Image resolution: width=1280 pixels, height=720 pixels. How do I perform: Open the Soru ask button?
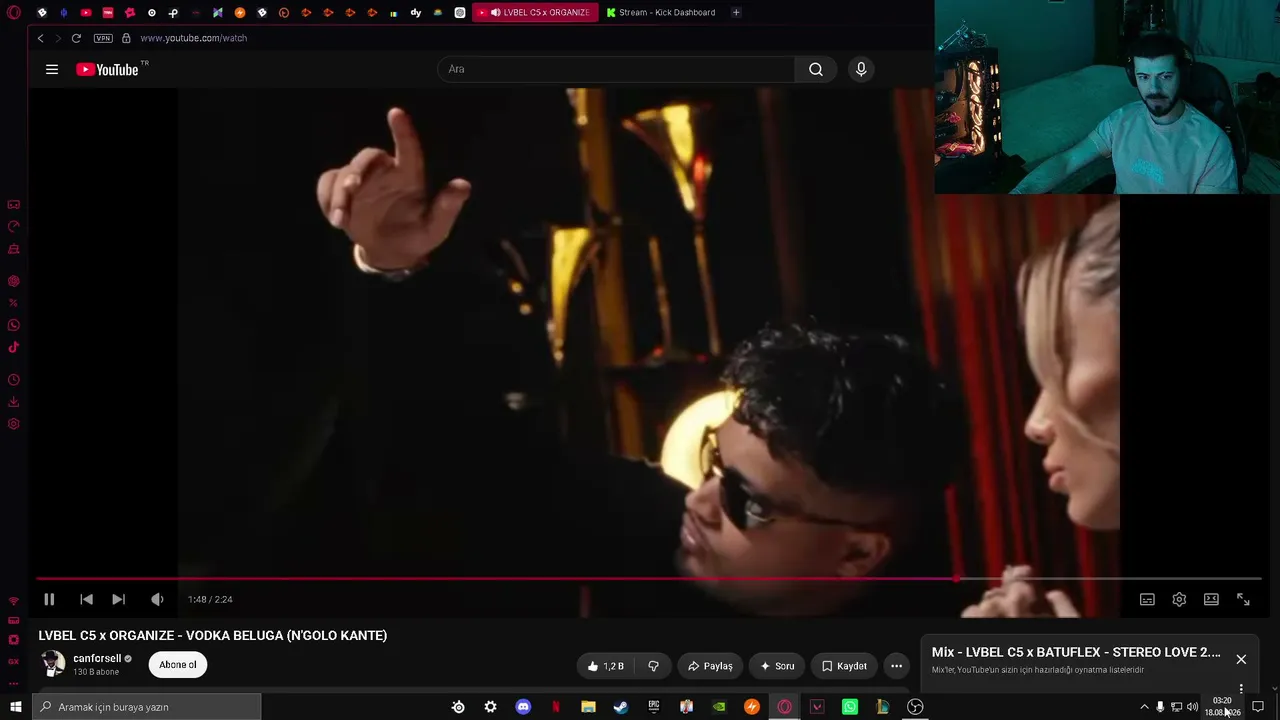coord(777,666)
